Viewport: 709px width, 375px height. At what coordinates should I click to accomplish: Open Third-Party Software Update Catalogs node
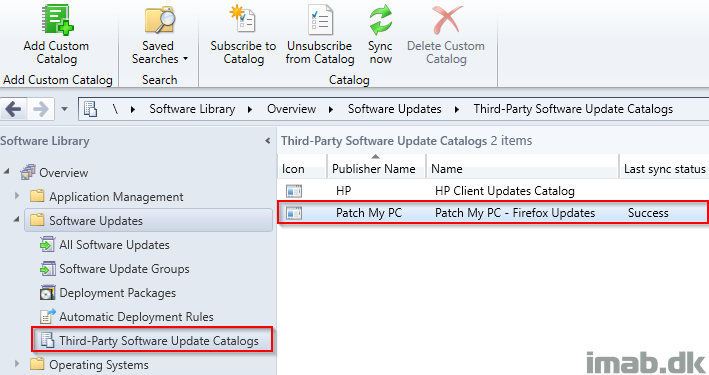point(159,341)
